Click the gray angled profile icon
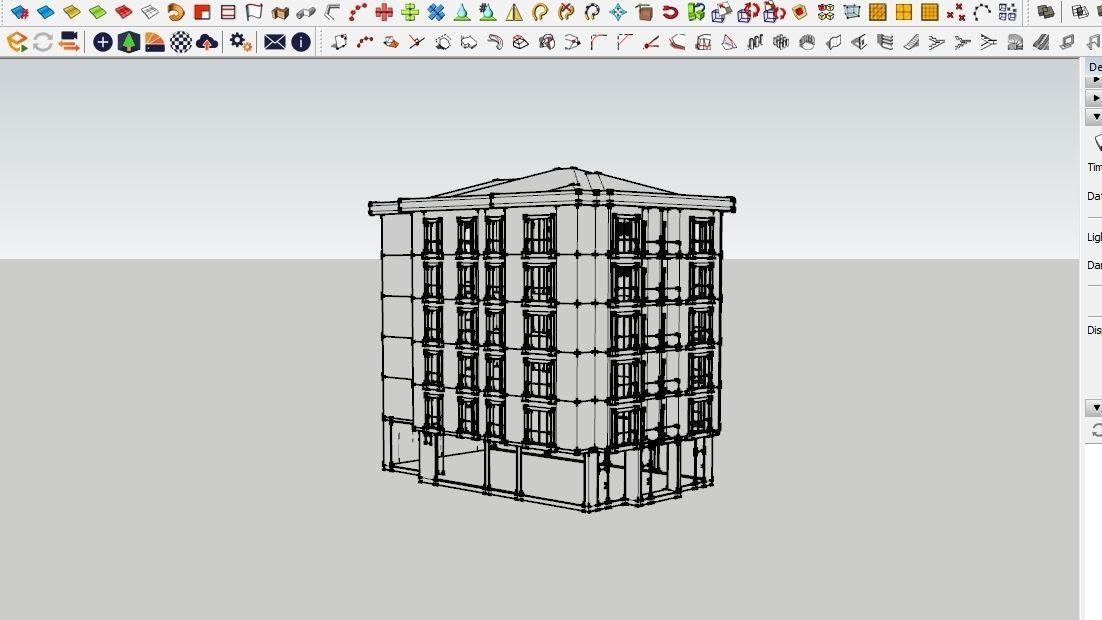1102x620 pixels. click(x=332, y=12)
